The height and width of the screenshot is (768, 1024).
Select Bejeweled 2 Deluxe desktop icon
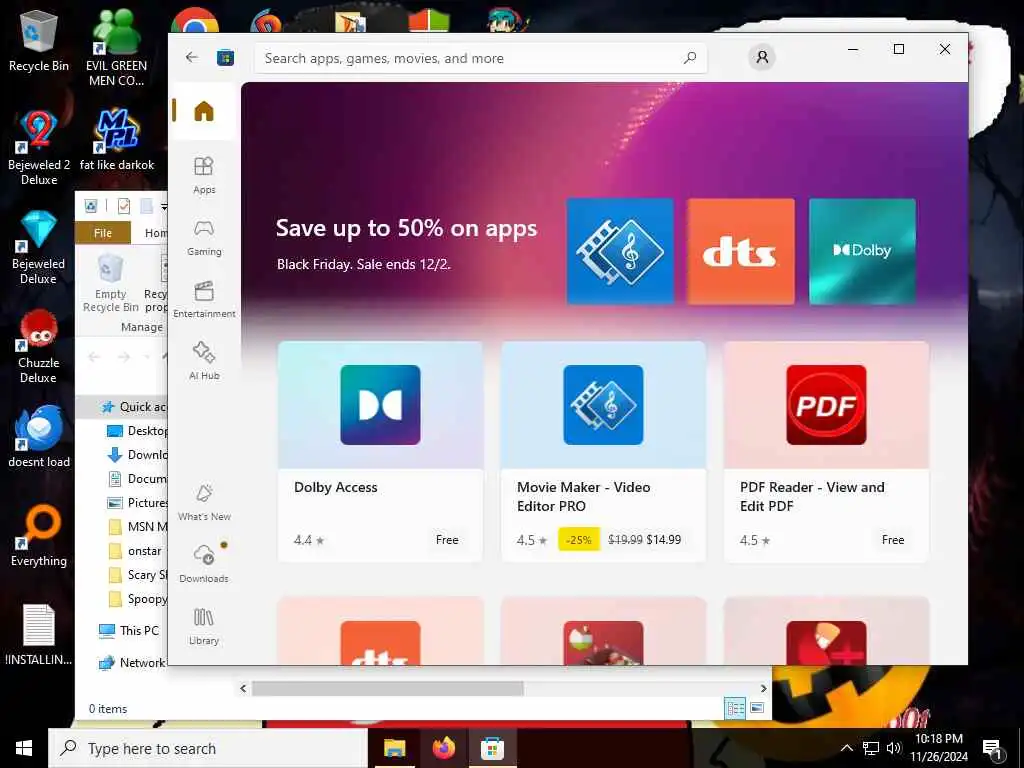pyautogui.click(x=39, y=148)
